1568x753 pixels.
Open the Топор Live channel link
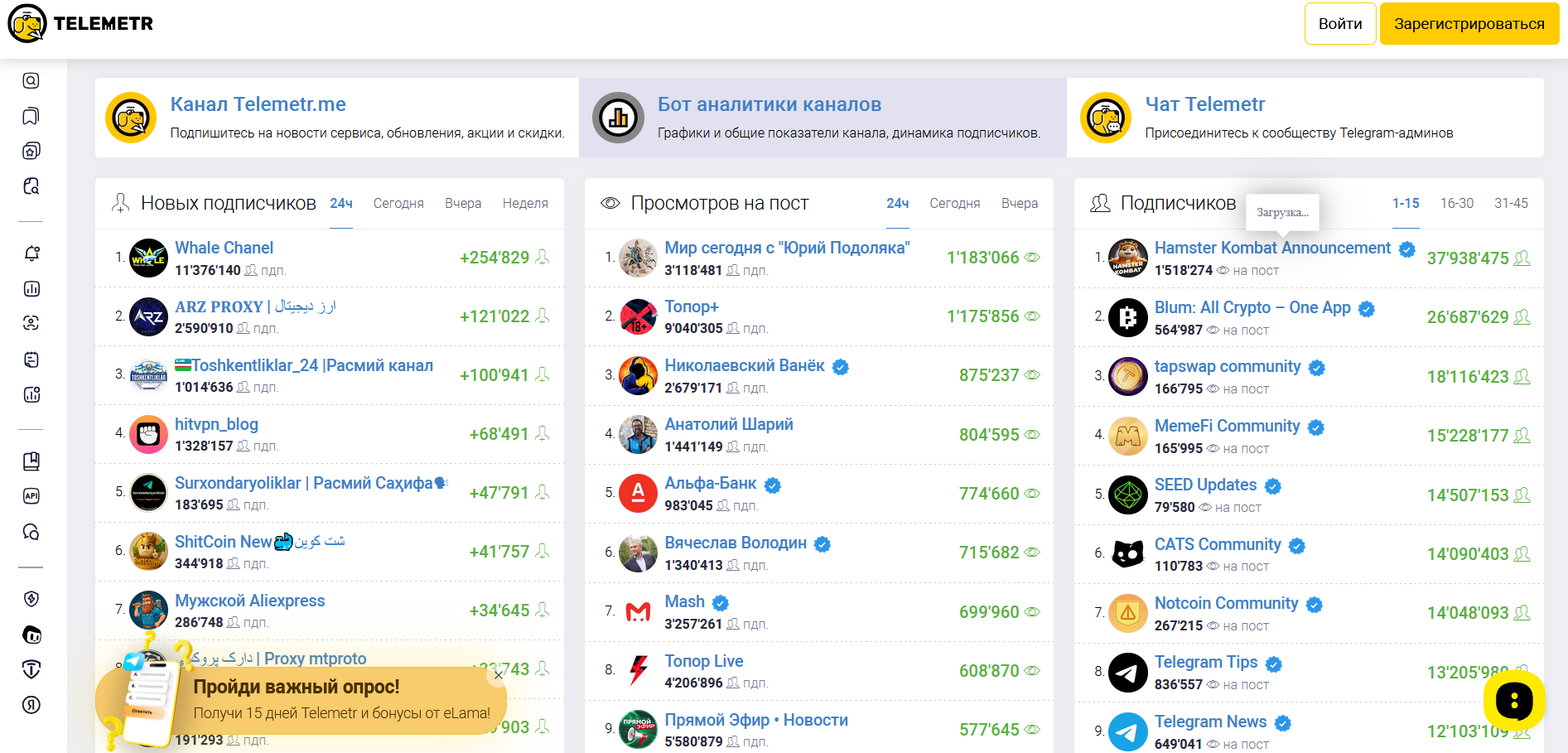pos(704,661)
